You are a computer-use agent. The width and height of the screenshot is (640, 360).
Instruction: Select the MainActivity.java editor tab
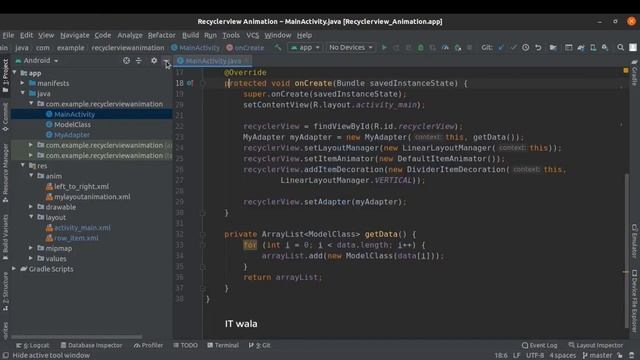coord(213,61)
